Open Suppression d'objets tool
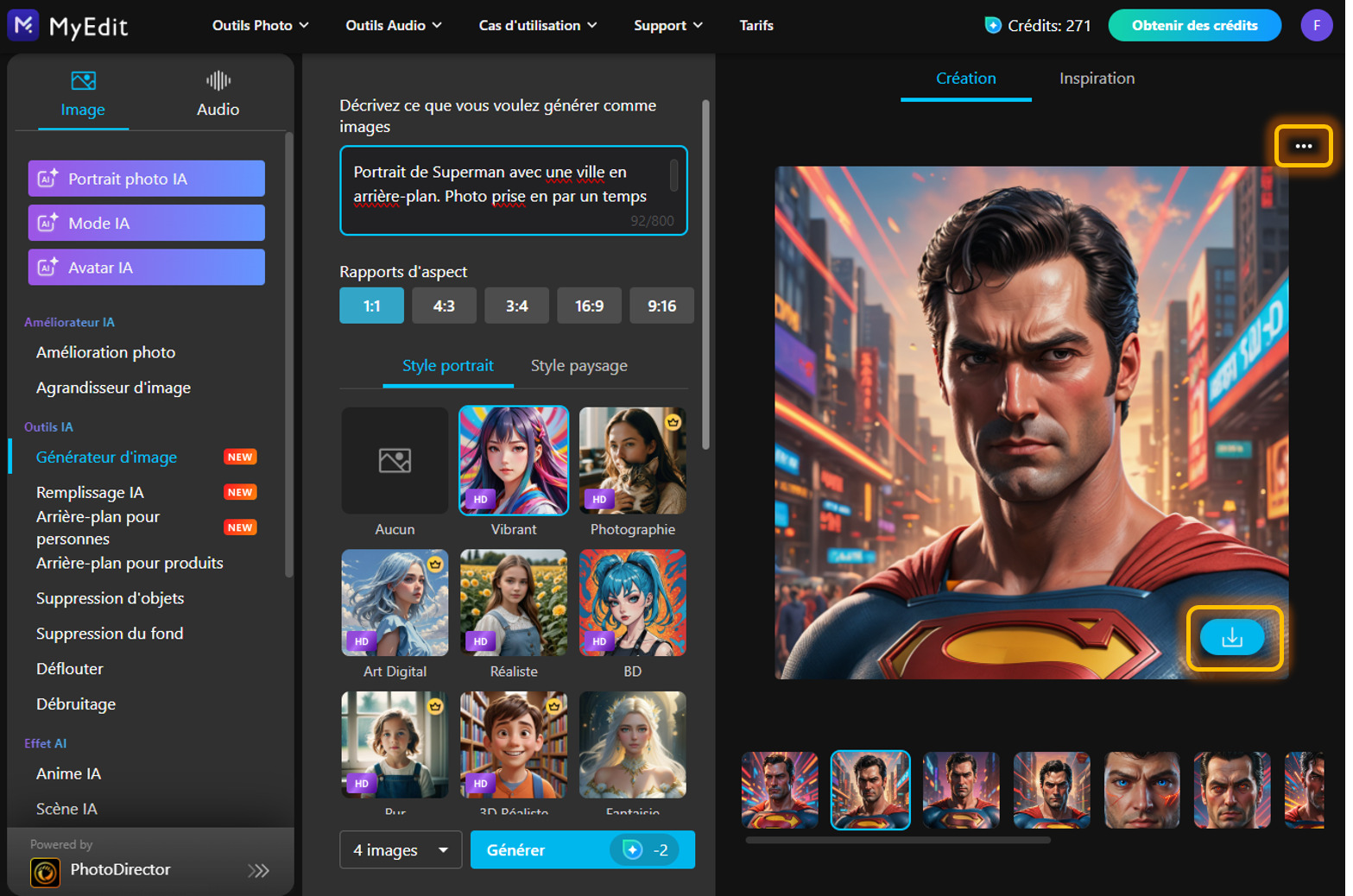 pyautogui.click(x=110, y=598)
